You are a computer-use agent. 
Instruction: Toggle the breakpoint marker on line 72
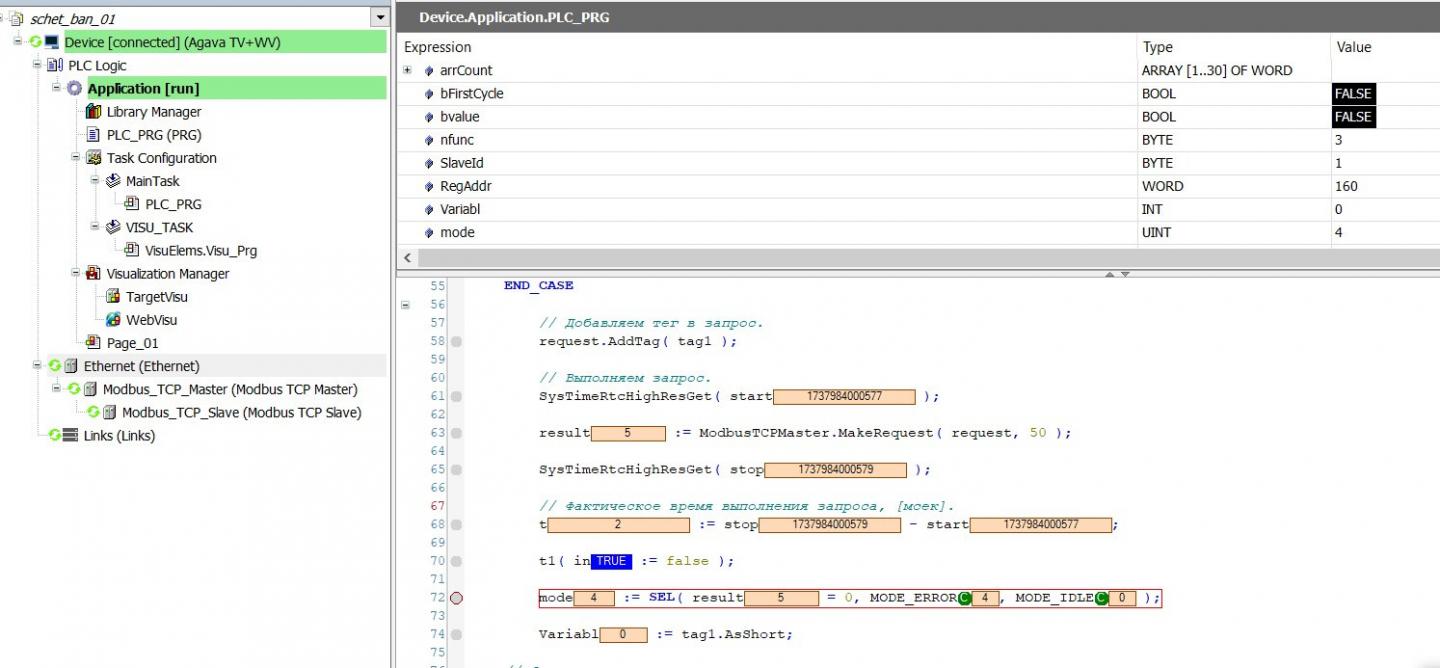coord(457,598)
